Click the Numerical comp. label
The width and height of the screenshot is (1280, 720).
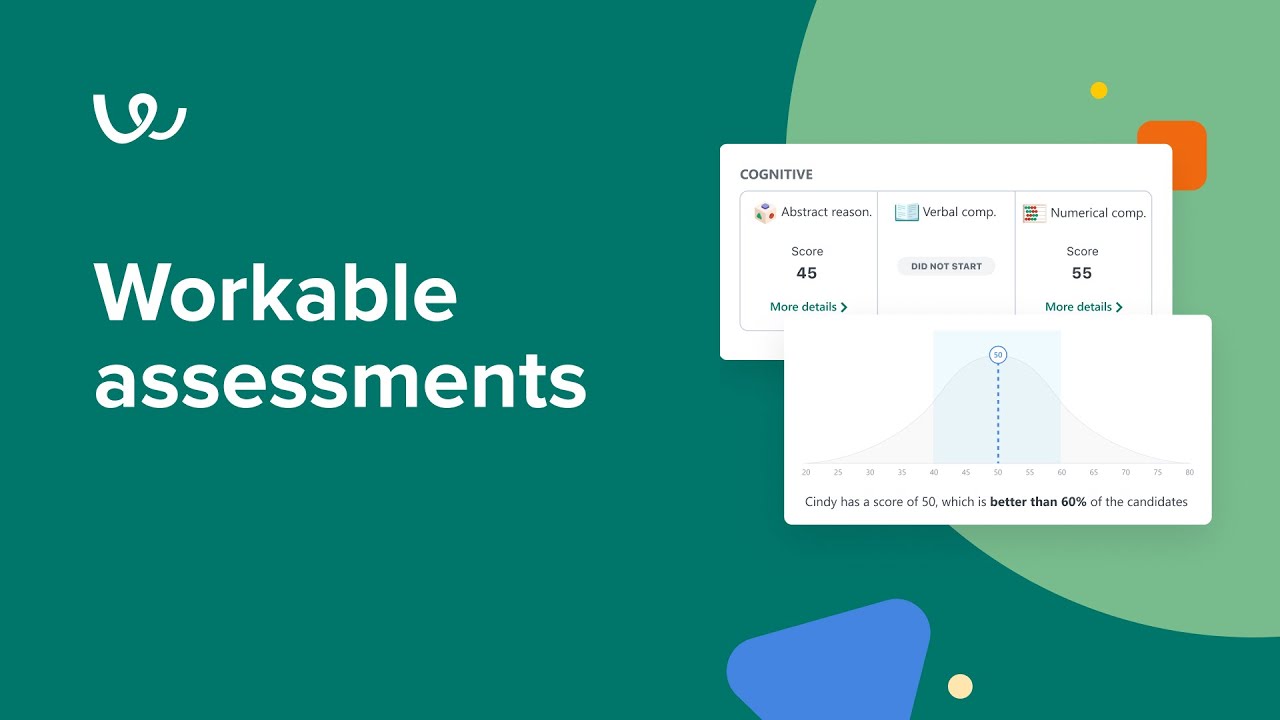coord(1098,213)
